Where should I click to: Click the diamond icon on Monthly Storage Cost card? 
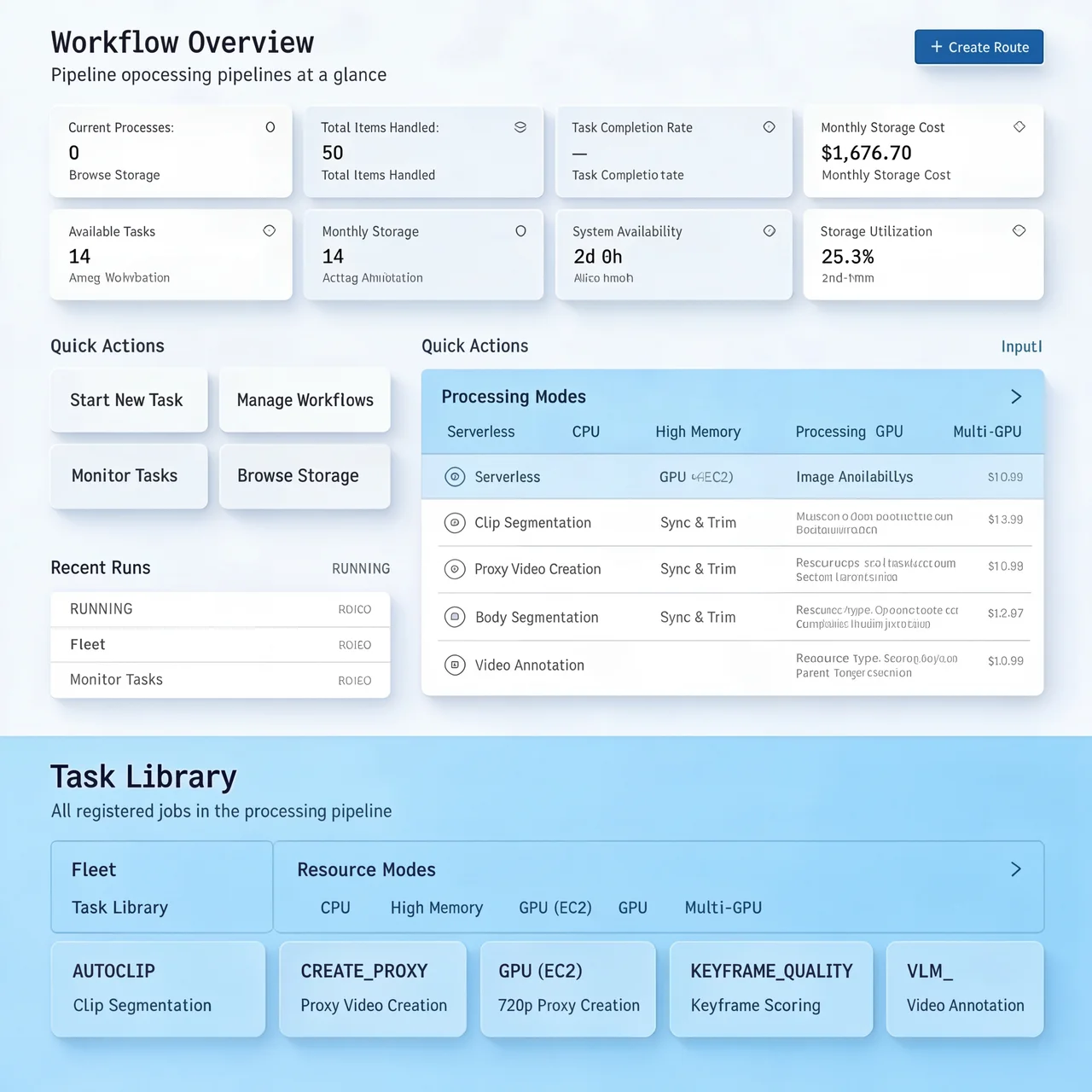pyautogui.click(x=1019, y=126)
